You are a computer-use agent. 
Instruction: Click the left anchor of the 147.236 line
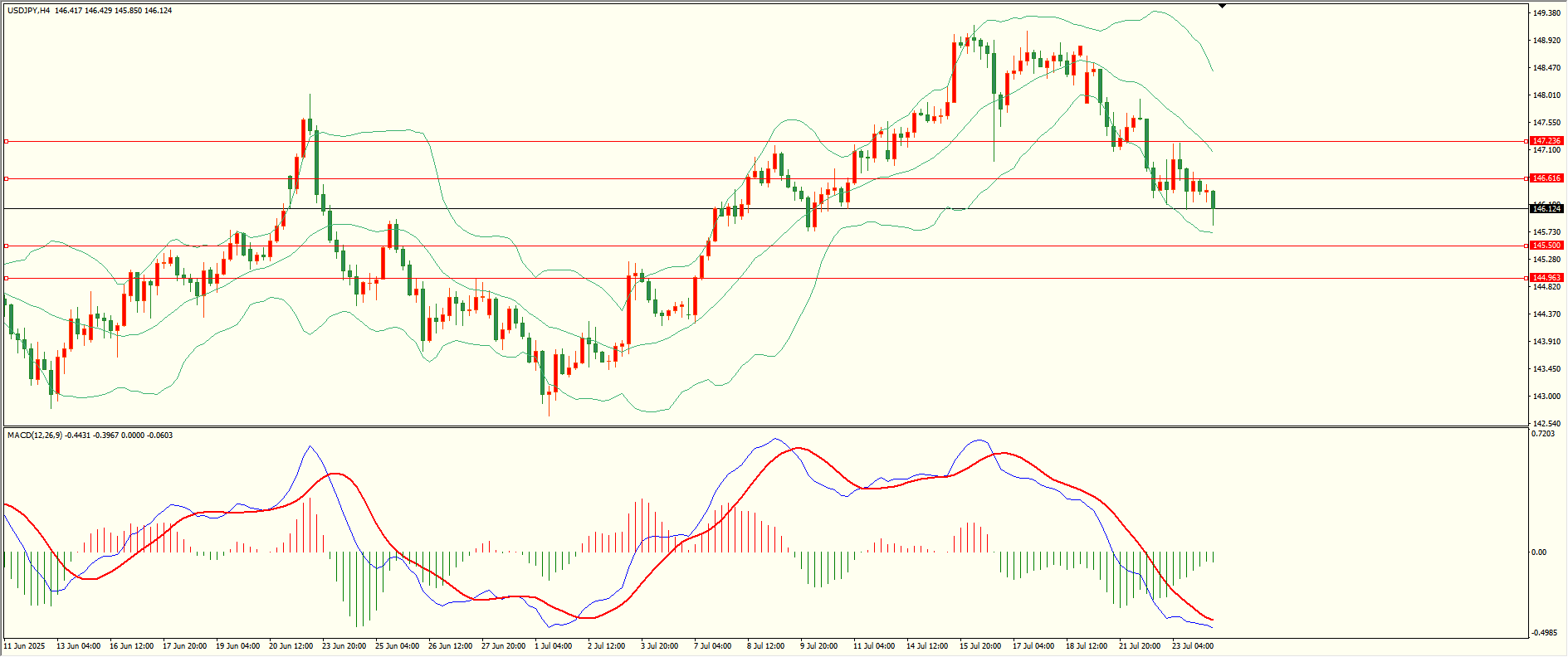click(6, 141)
